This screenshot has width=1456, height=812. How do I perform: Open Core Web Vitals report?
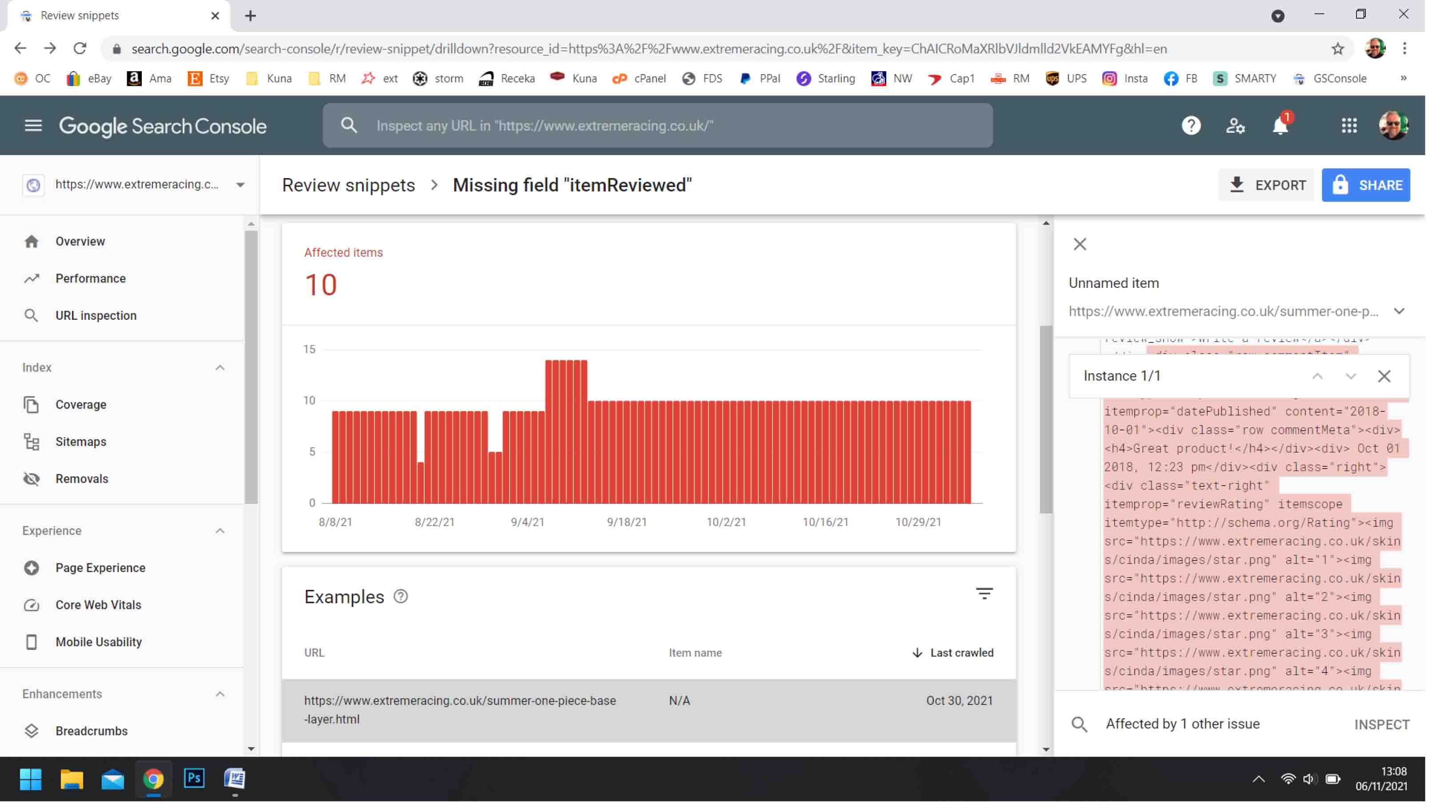point(98,605)
